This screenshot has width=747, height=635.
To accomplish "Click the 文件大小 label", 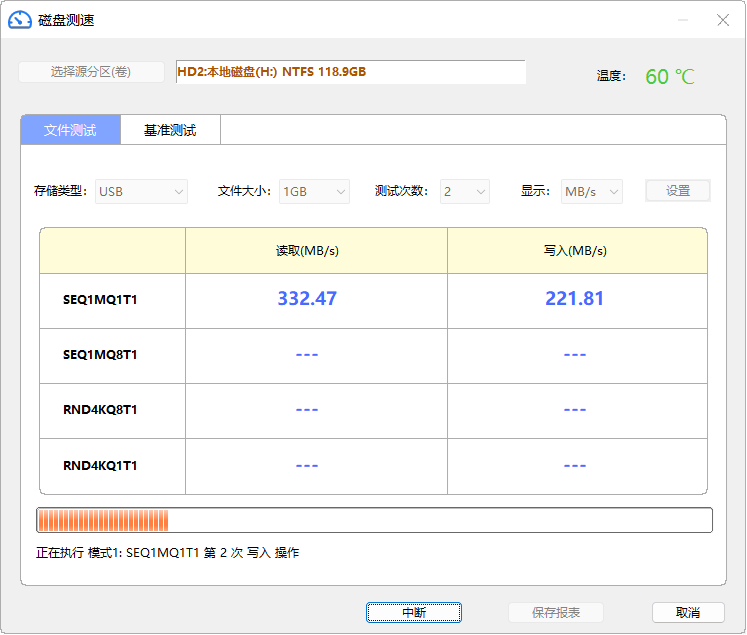I will pos(244,191).
